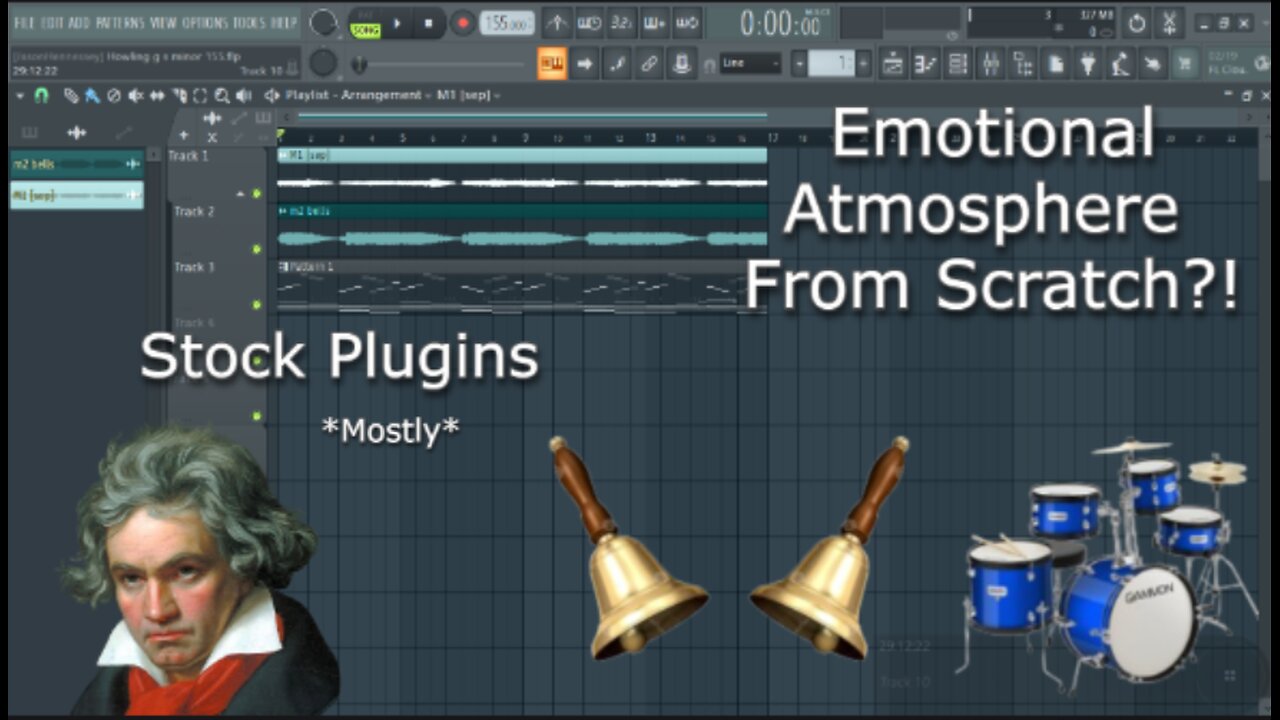This screenshot has width=1280, height=720.
Task: Select the playlist Paint brush tool
Action: click(91, 96)
